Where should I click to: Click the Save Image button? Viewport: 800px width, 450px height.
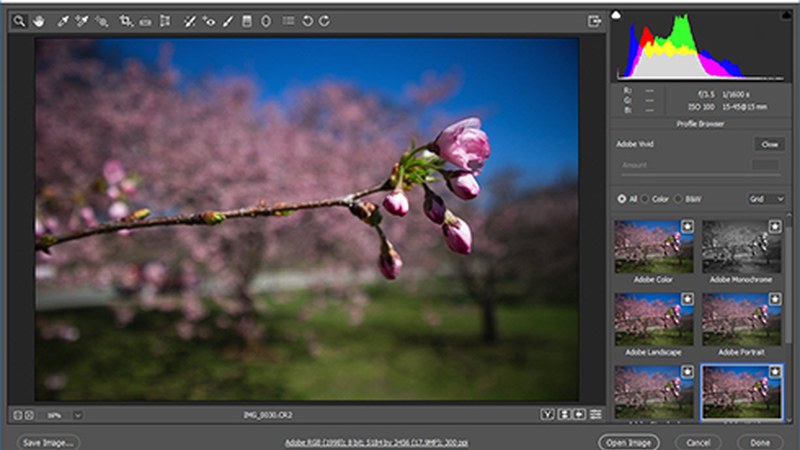click(48, 441)
